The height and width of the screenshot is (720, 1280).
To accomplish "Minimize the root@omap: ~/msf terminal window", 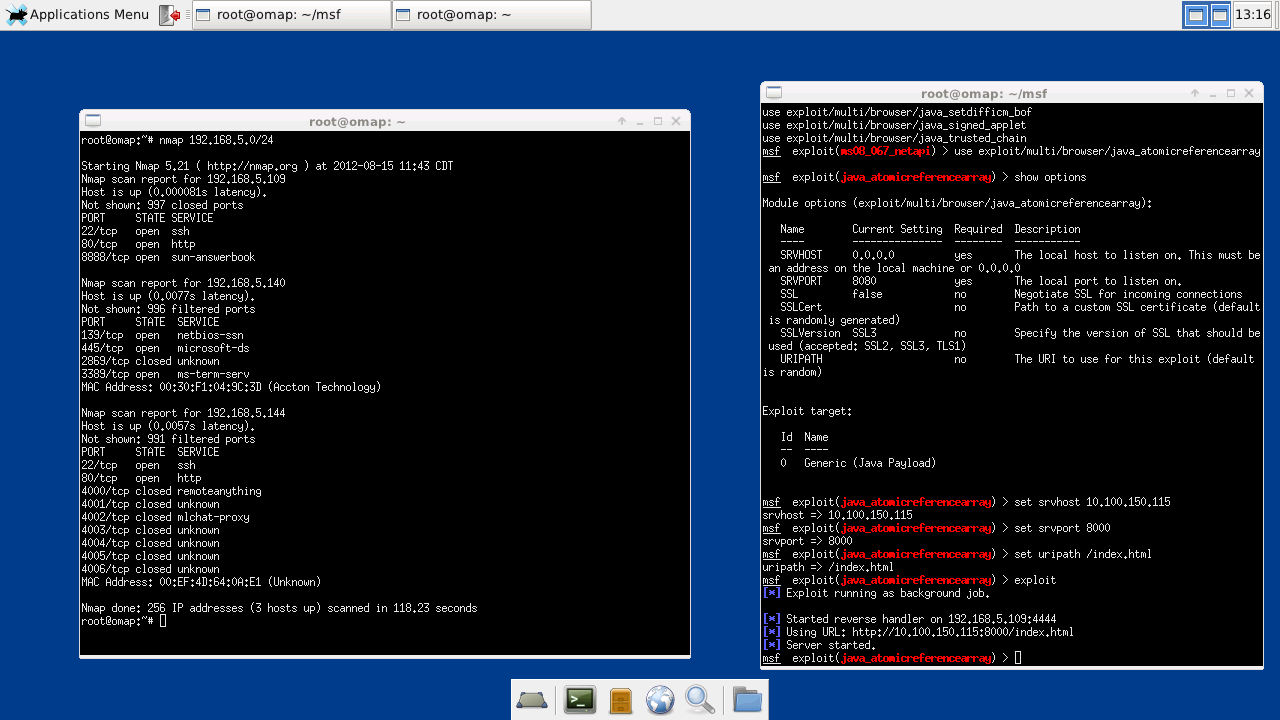I will tap(1212, 93).
